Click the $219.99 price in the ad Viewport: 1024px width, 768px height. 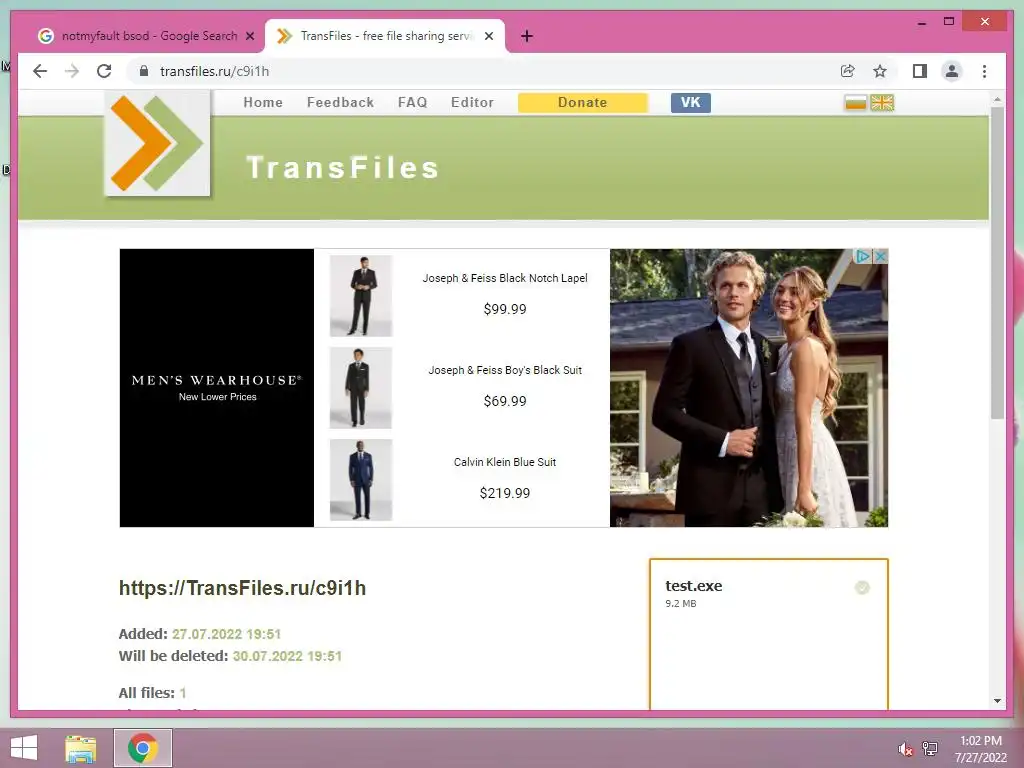(x=505, y=493)
